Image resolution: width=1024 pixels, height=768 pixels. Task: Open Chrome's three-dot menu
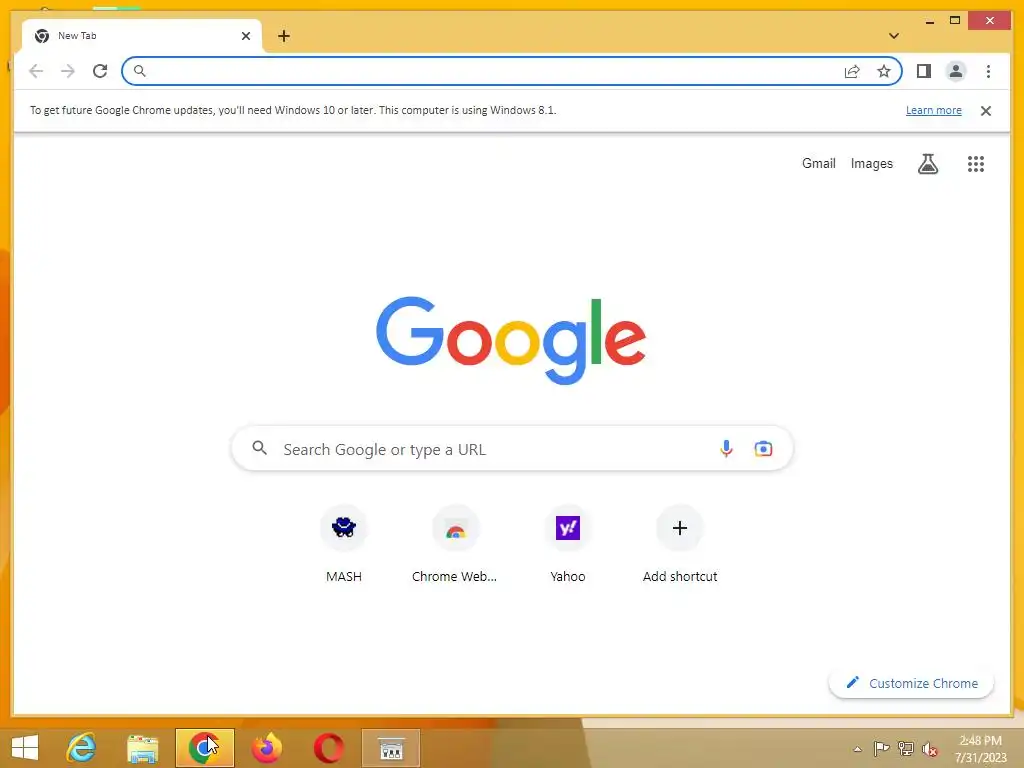pos(988,71)
